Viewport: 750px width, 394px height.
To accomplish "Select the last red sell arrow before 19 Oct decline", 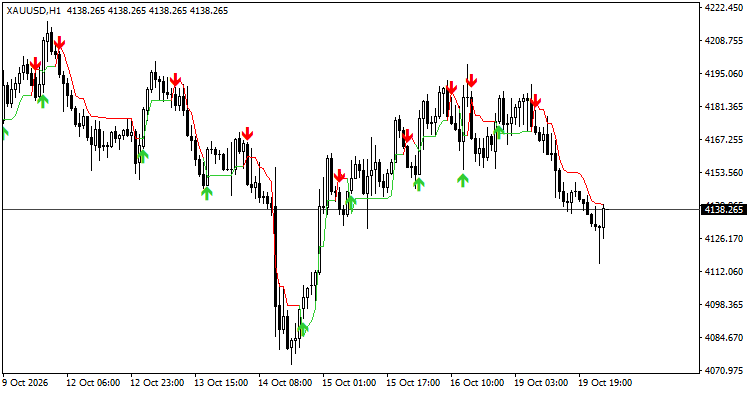I will click(x=535, y=100).
